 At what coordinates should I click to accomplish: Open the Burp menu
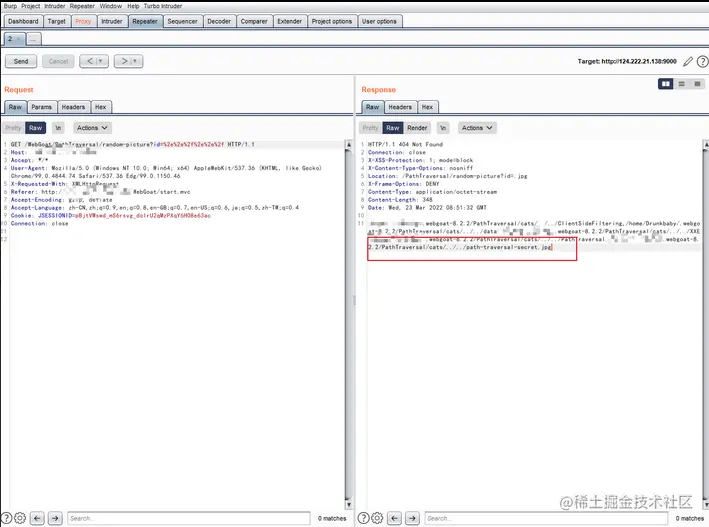pos(10,6)
